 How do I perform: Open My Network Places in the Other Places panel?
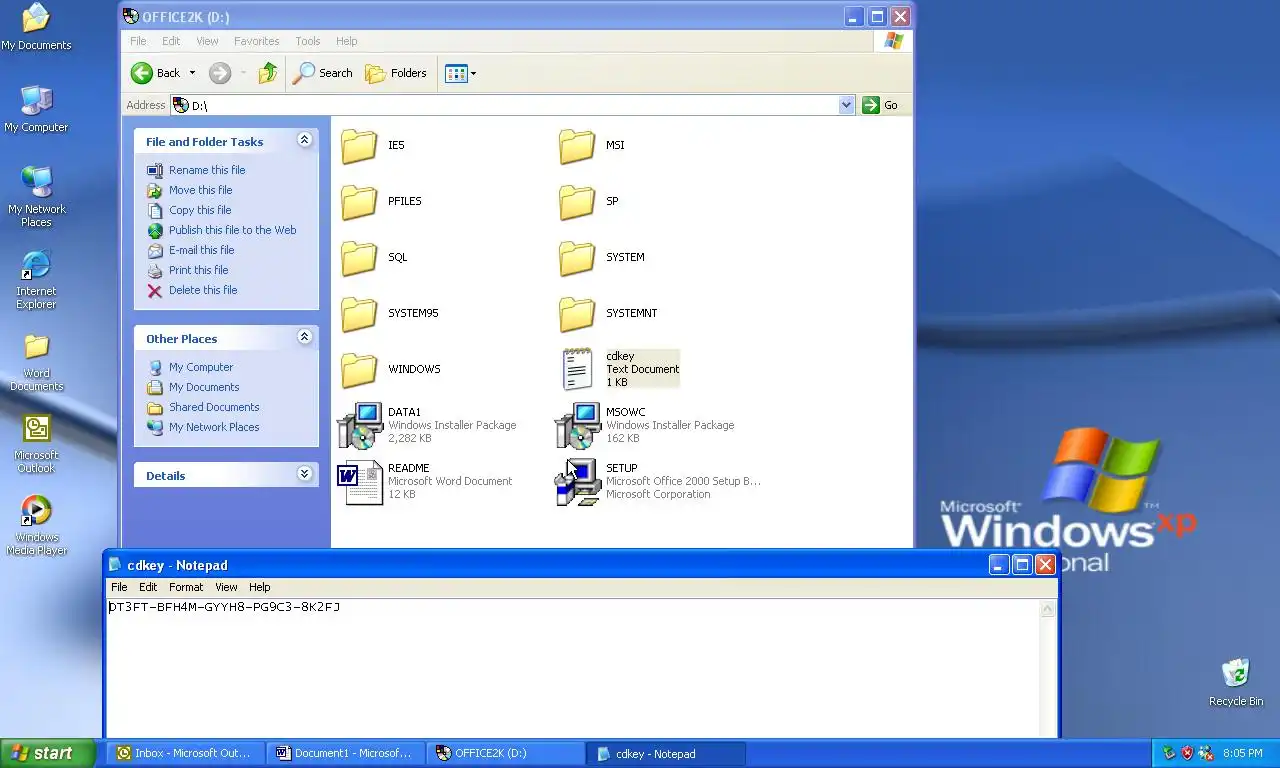point(214,427)
